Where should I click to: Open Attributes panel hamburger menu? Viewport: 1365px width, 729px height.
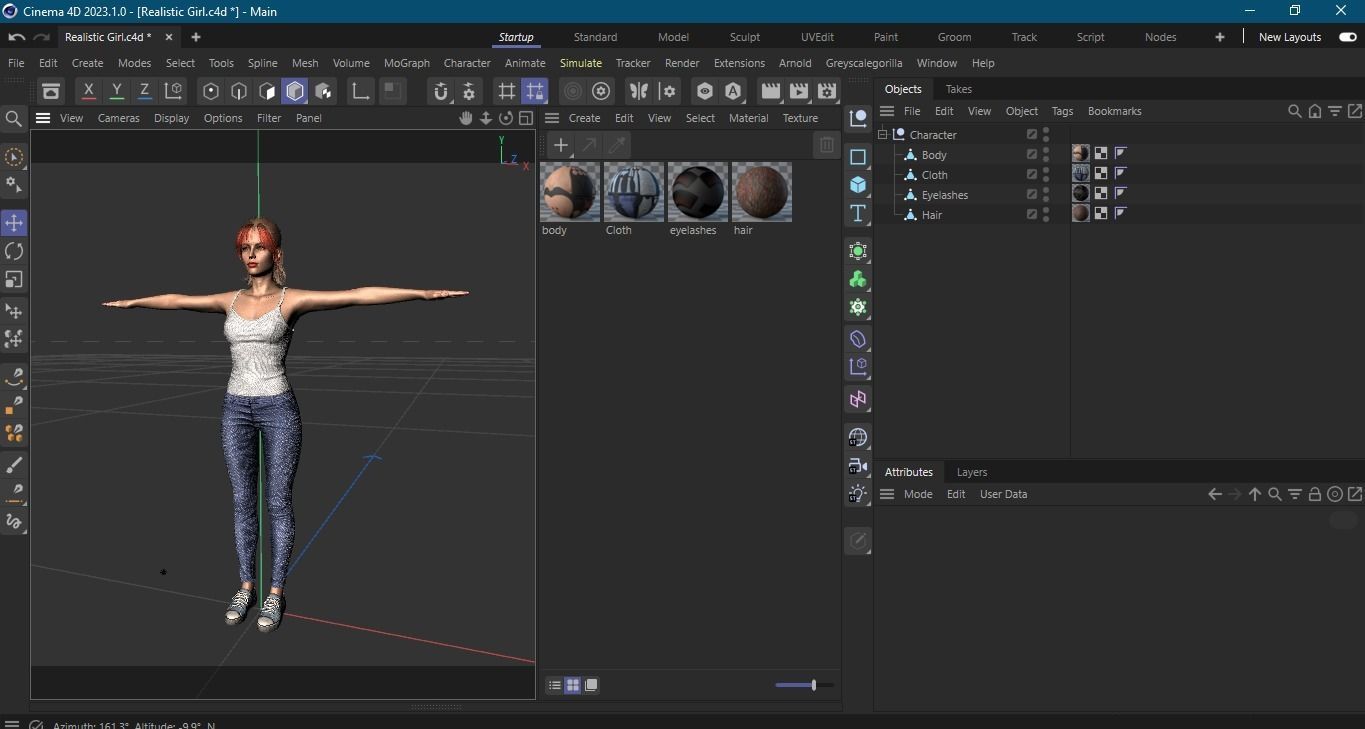(x=887, y=494)
